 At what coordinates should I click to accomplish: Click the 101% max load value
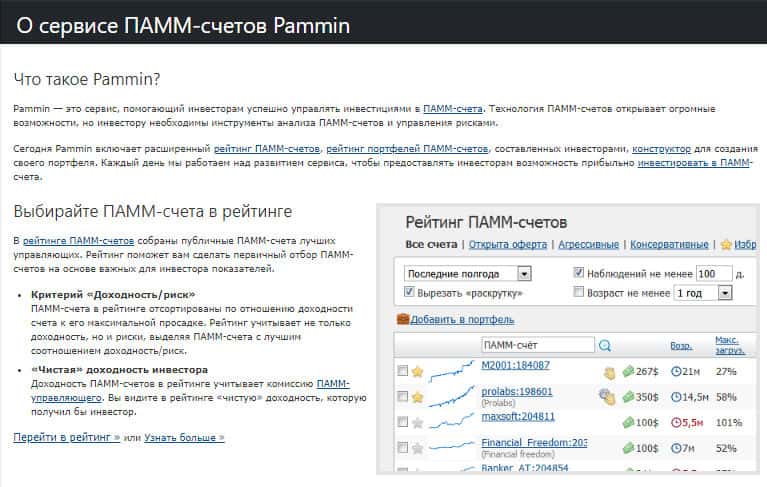(x=729, y=422)
